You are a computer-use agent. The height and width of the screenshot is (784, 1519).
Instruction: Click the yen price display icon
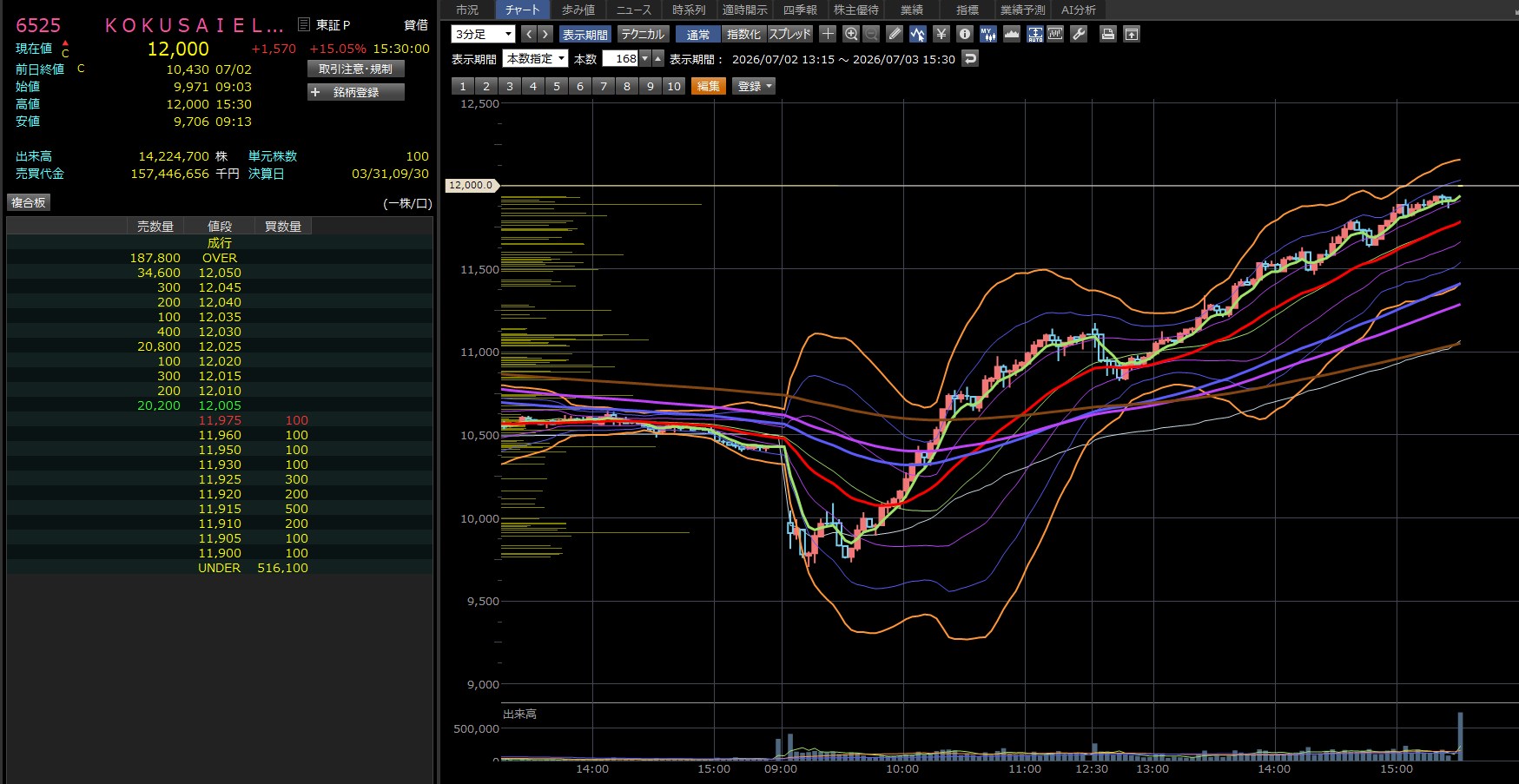click(941, 34)
